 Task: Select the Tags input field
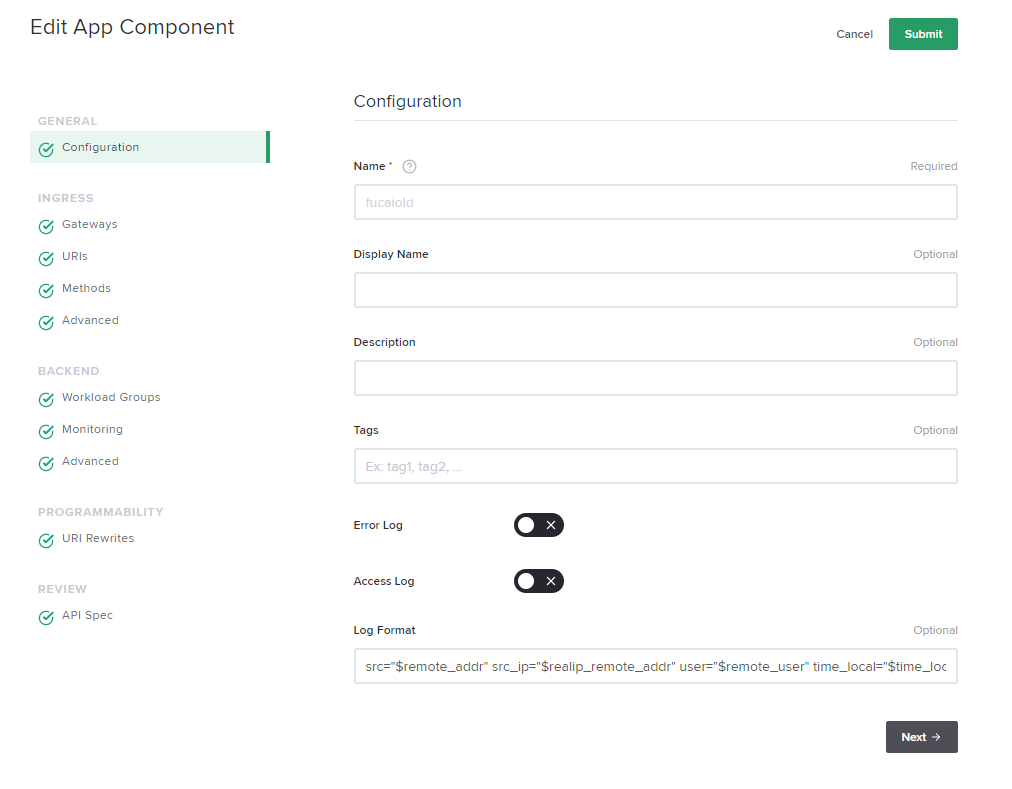tap(655, 466)
